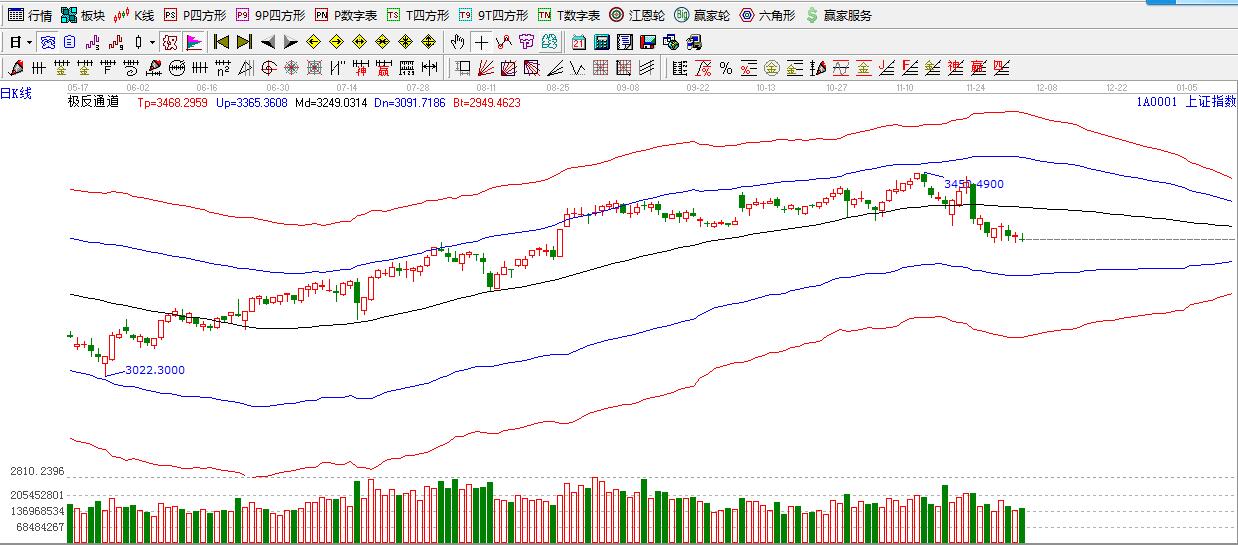Select the hand pan tool
This screenshot has width=1238, height=545.
point(457,42)
